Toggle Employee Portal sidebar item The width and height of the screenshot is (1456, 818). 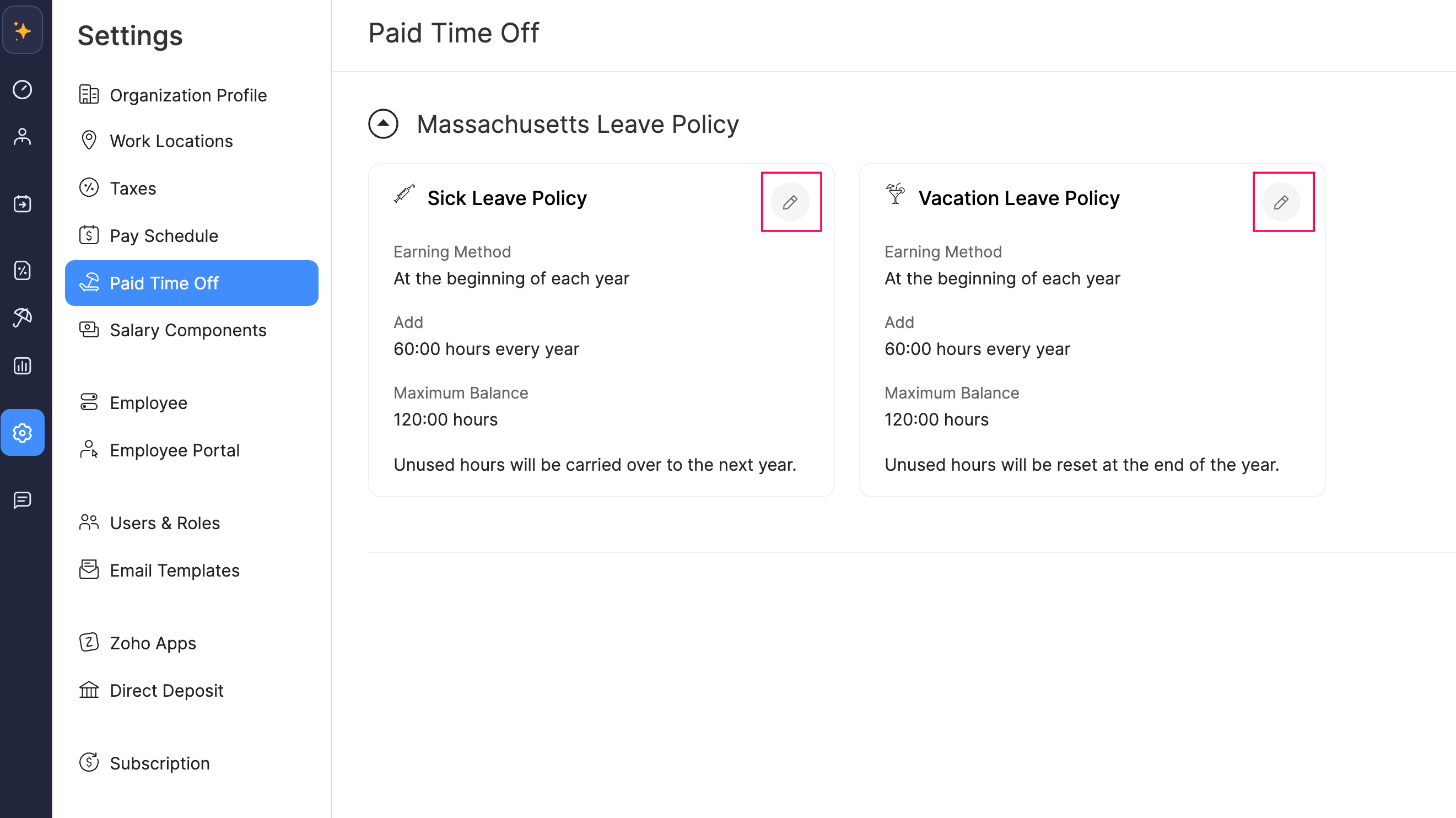(x=175, y=450)
